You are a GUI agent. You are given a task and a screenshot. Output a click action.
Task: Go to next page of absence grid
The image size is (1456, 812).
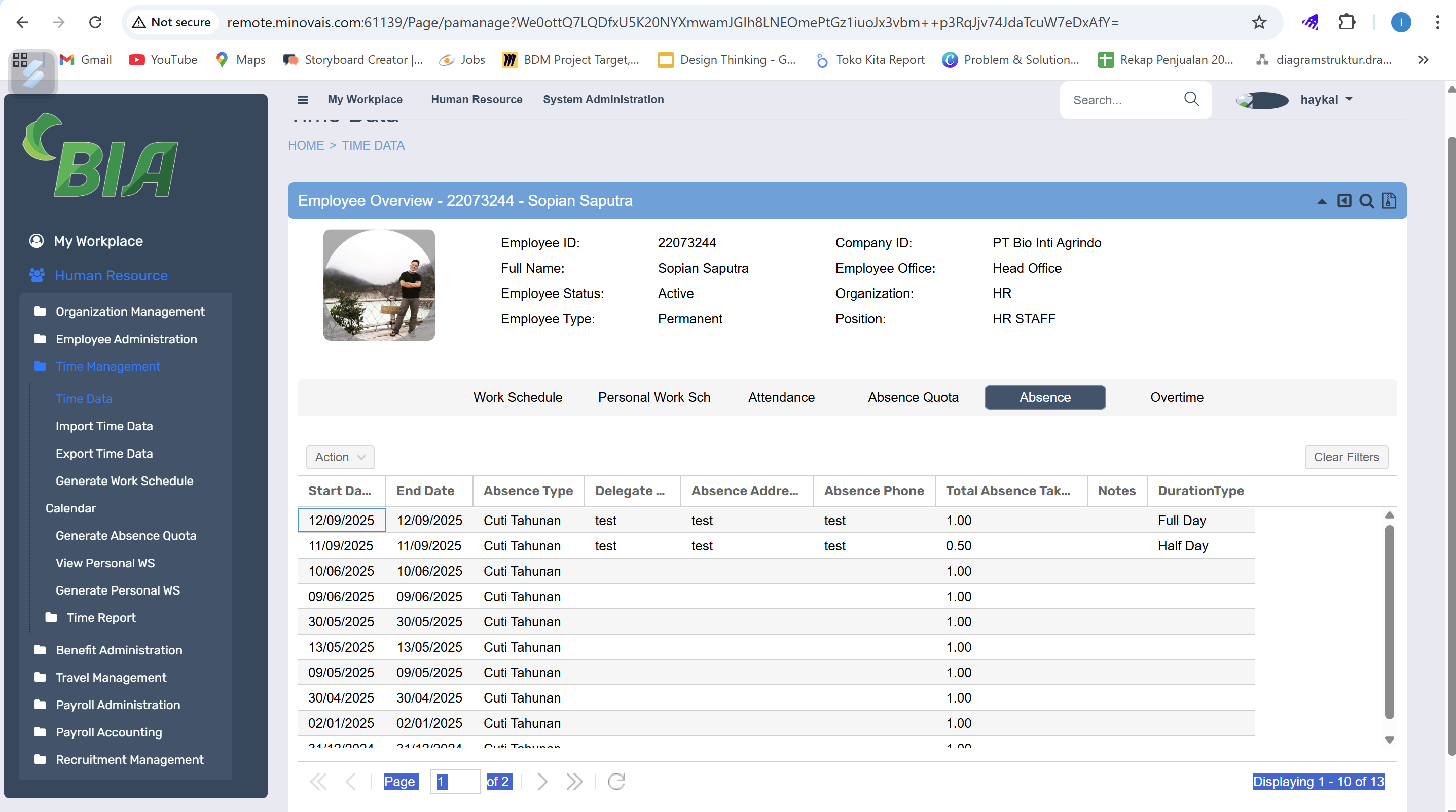(x=542, y=782)
